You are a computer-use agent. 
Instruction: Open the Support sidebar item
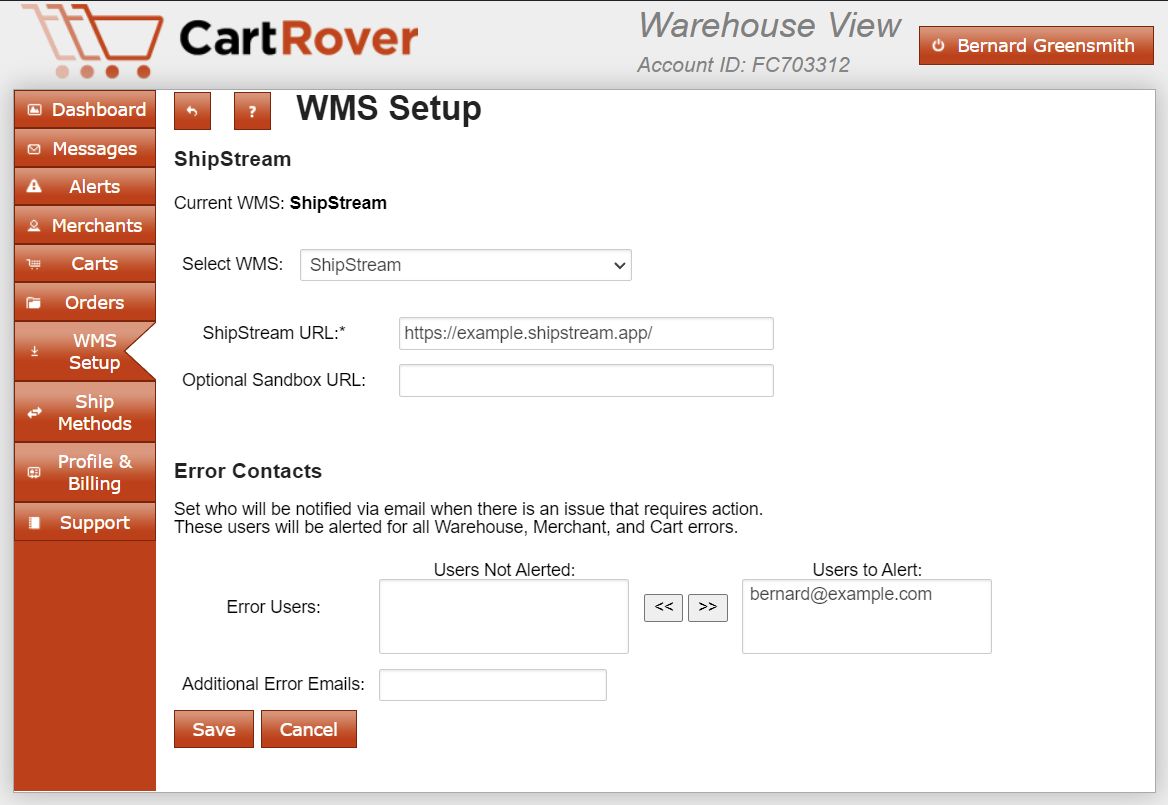[85, 523]
